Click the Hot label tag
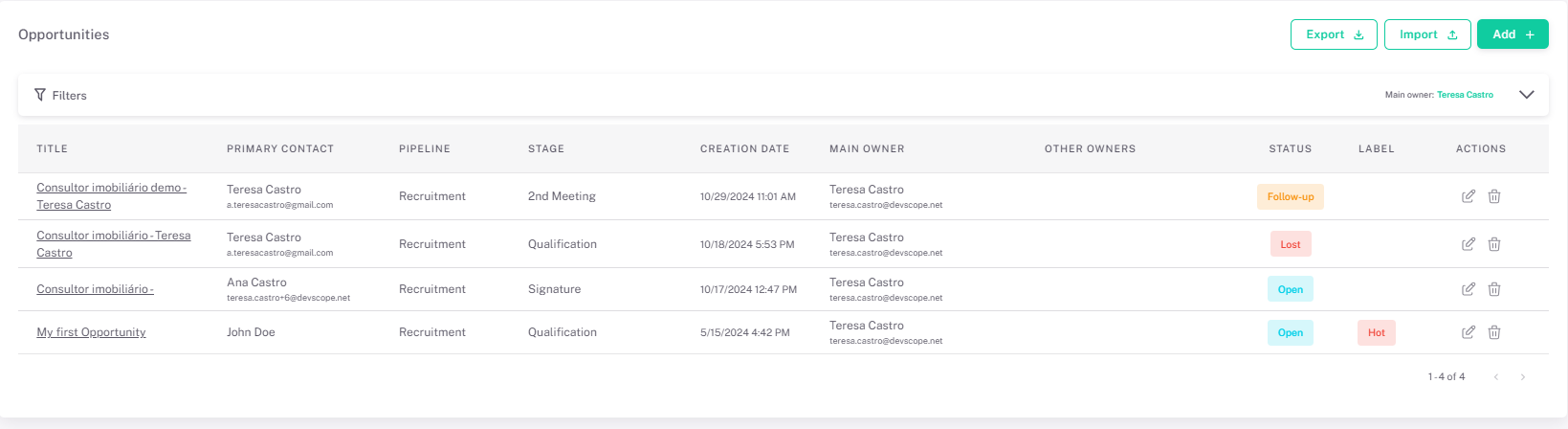1568x429 pixels. coord(1376,332)
